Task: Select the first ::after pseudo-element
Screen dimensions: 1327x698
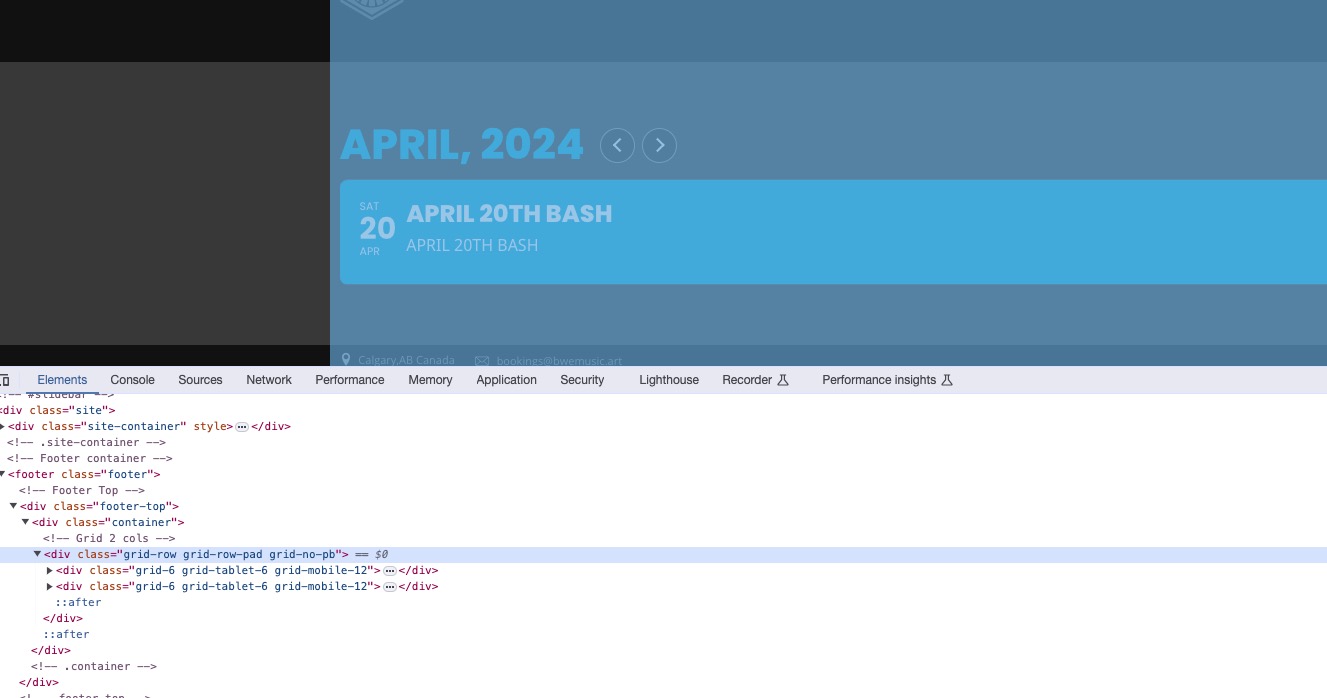Action: point(78,602)
